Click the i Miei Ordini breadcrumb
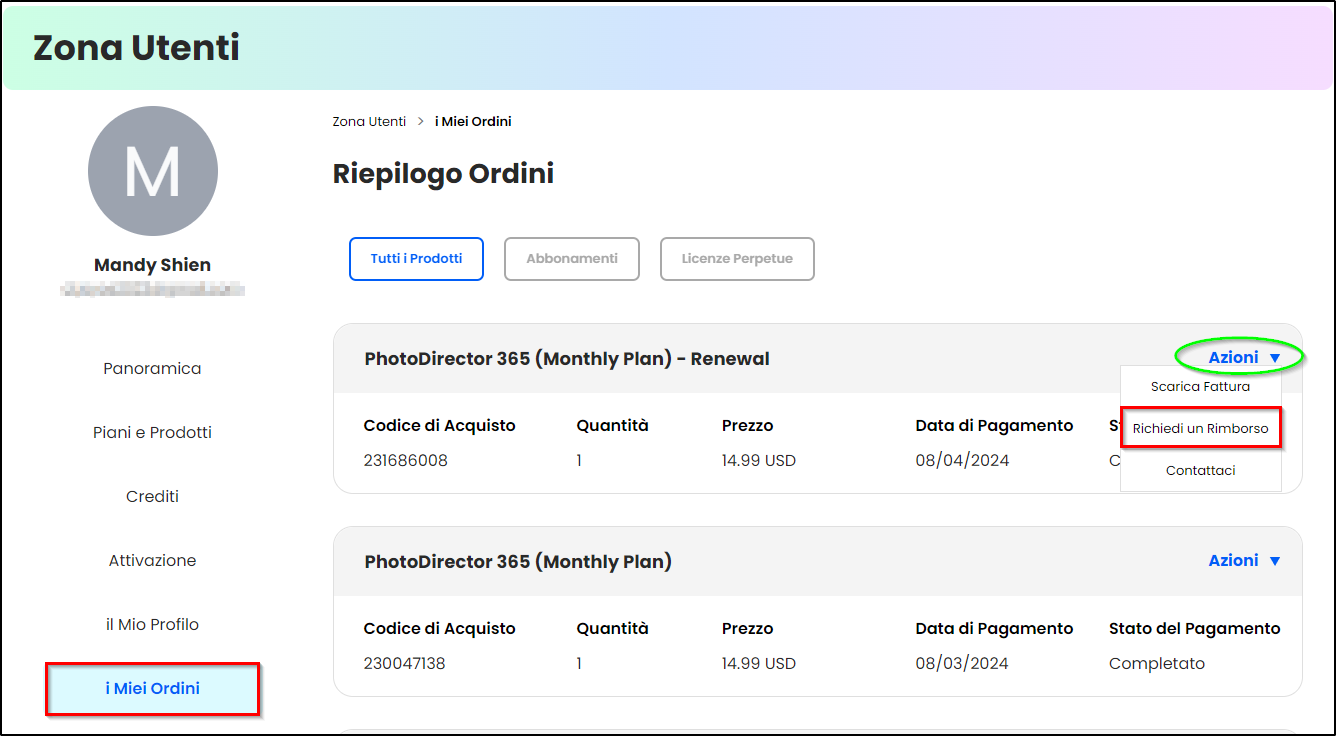Screen dimensions: 1336x736 473,121
